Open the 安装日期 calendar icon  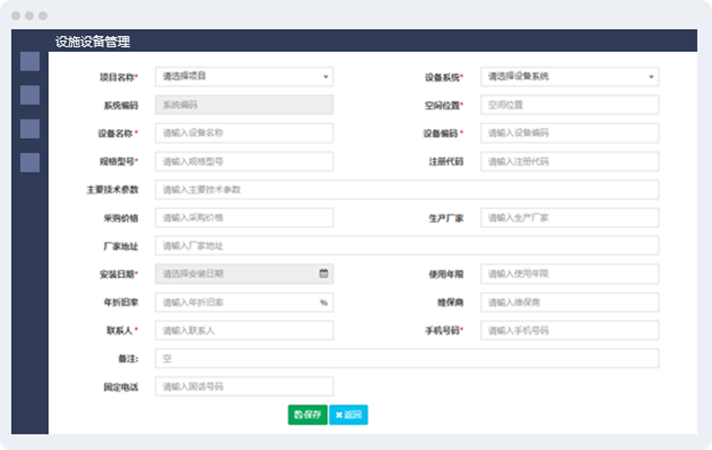coord(324,273)
